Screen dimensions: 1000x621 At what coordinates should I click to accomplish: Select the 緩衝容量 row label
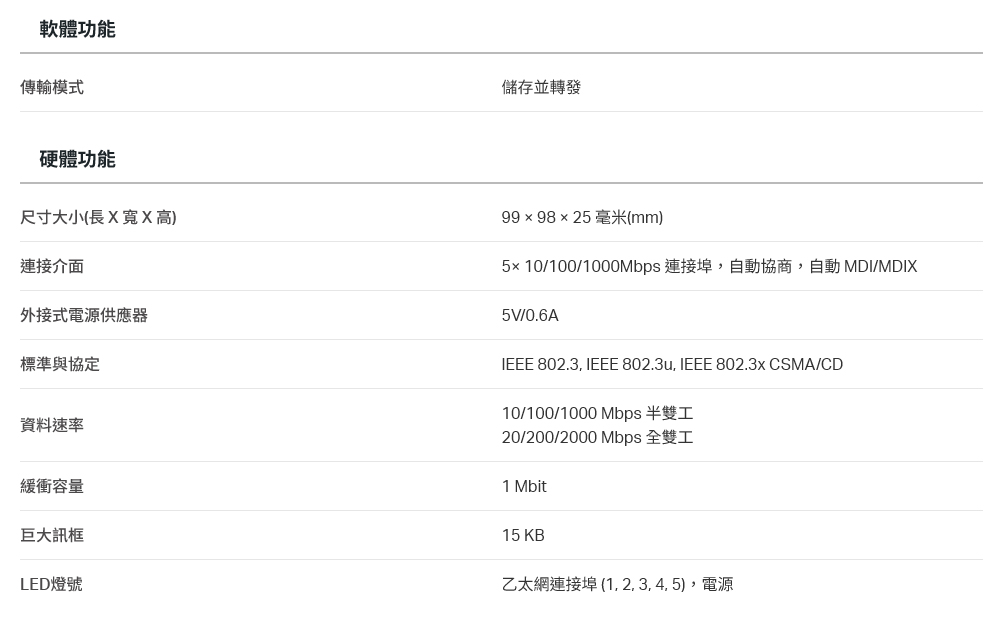(x=52, y=486)
